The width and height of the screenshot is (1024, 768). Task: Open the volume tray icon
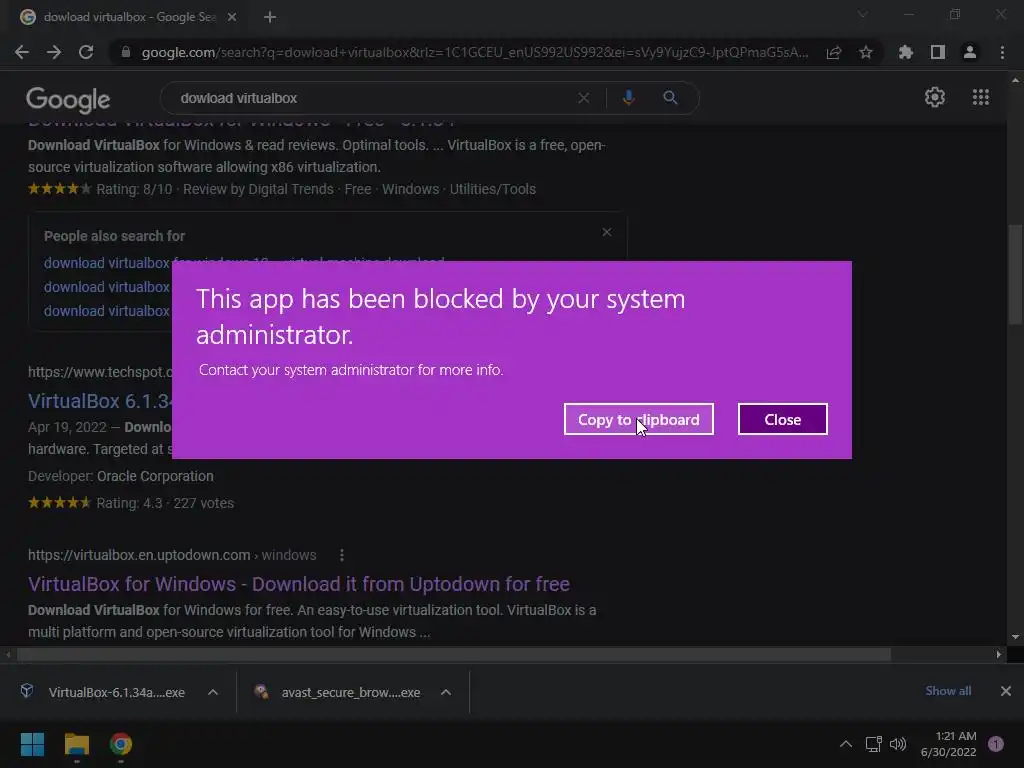899,744
